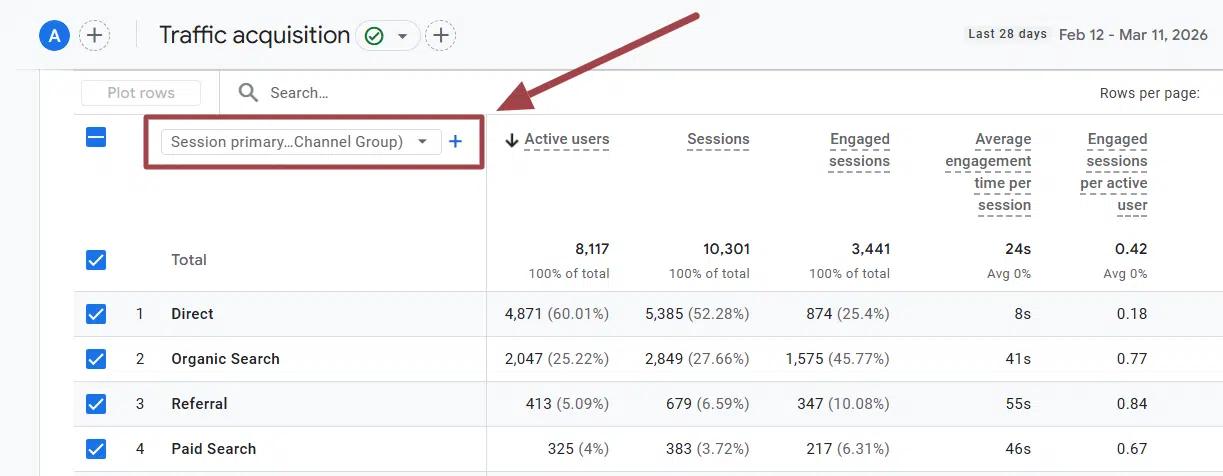Add a comparison with plus icon beside avatar
The image size is (1223, 476).
(x=94, y=36)
